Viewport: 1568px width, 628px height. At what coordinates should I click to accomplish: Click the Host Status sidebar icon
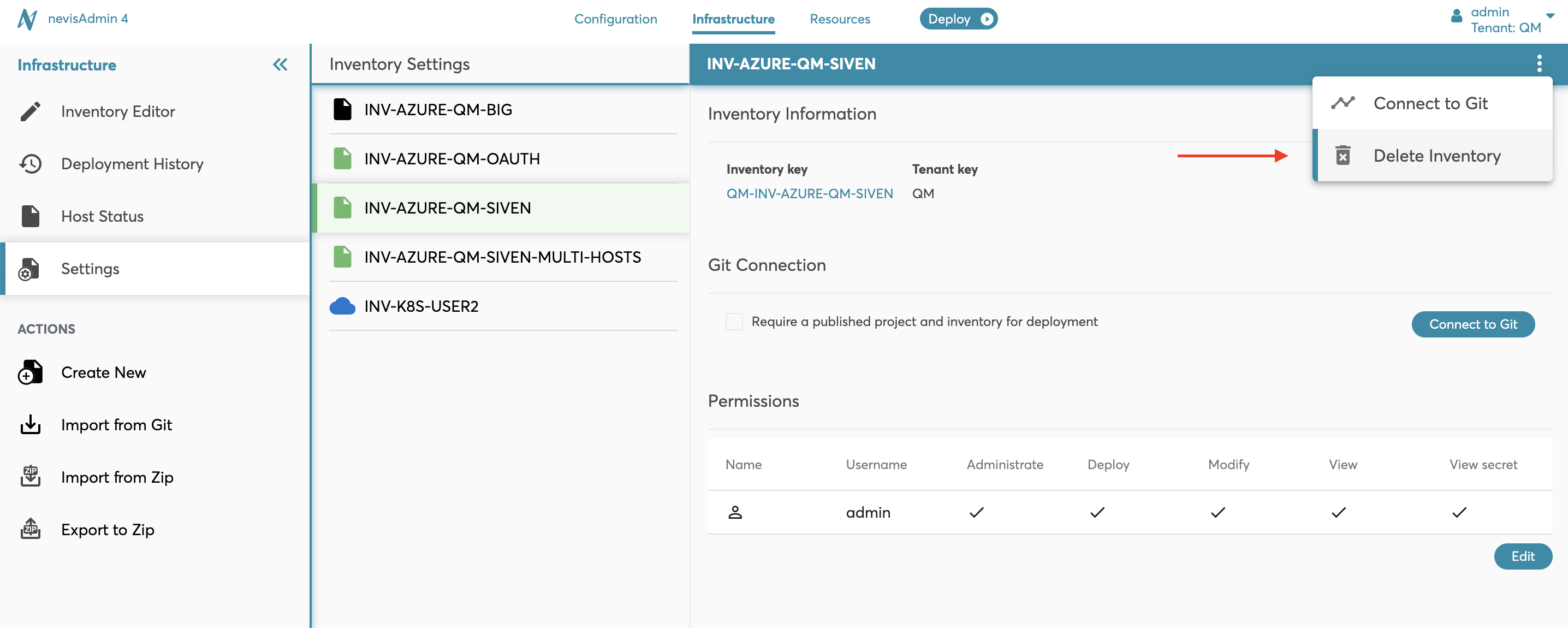30,215
